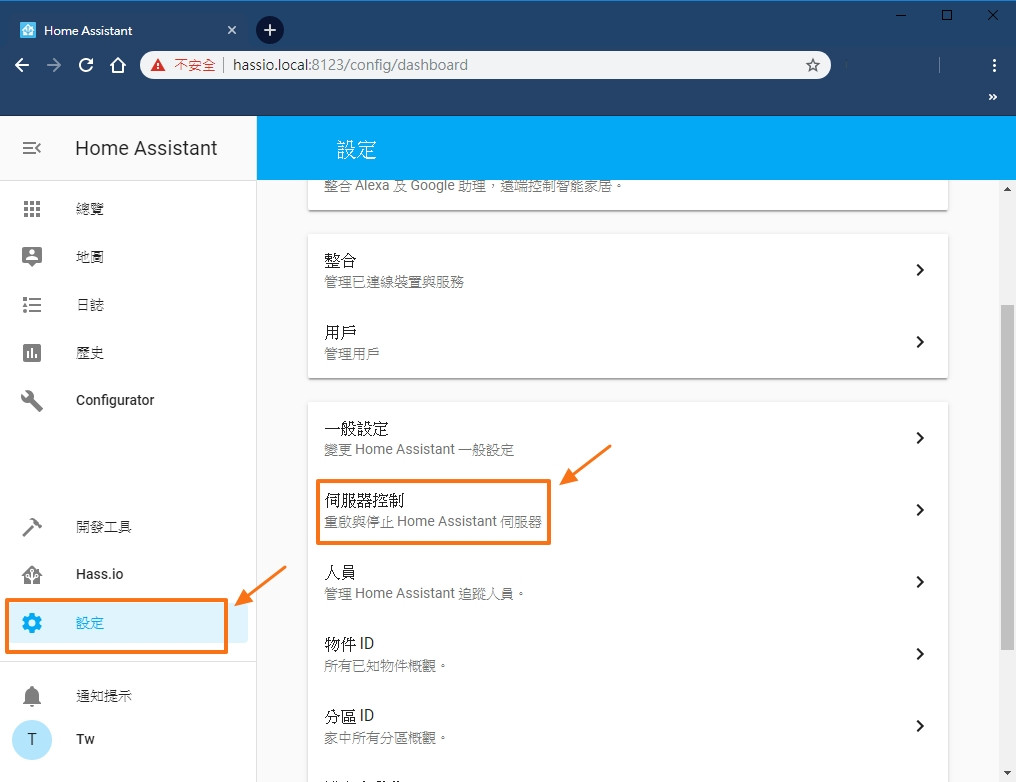Open 整合 integrations settings
This screenshot has height=782, width=1016.
click(627, 270)
